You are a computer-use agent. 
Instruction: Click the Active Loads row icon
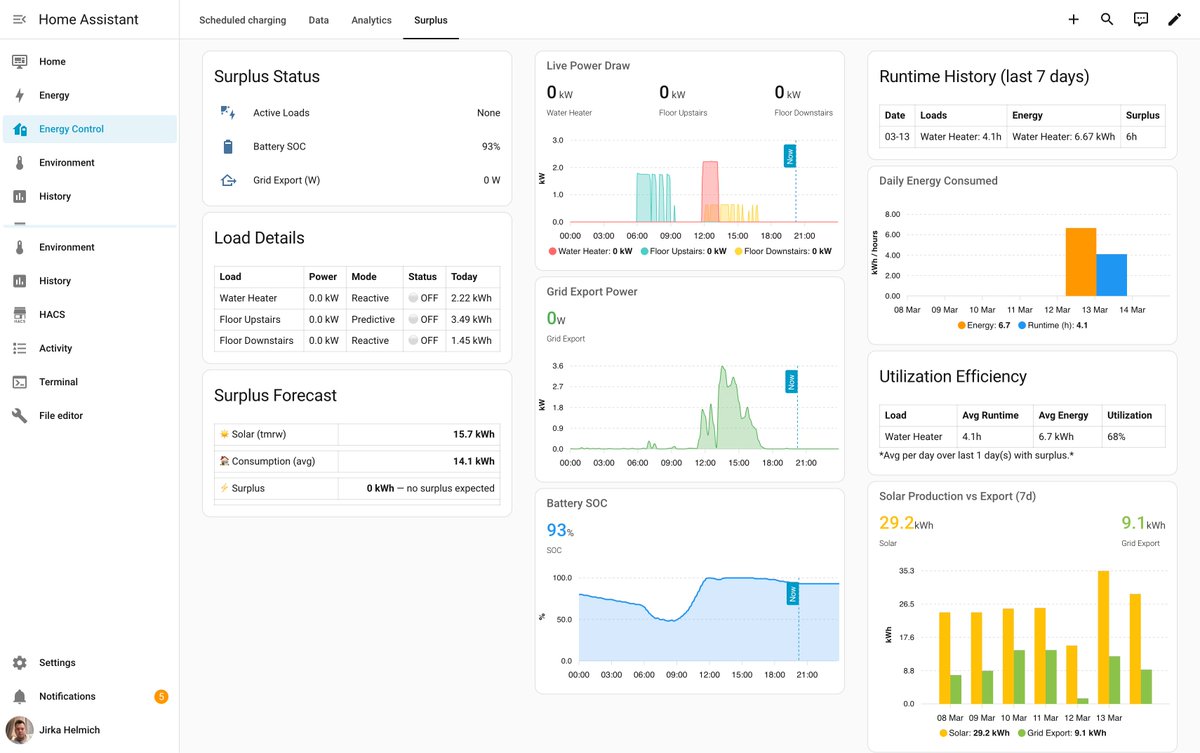click(228, 113)
